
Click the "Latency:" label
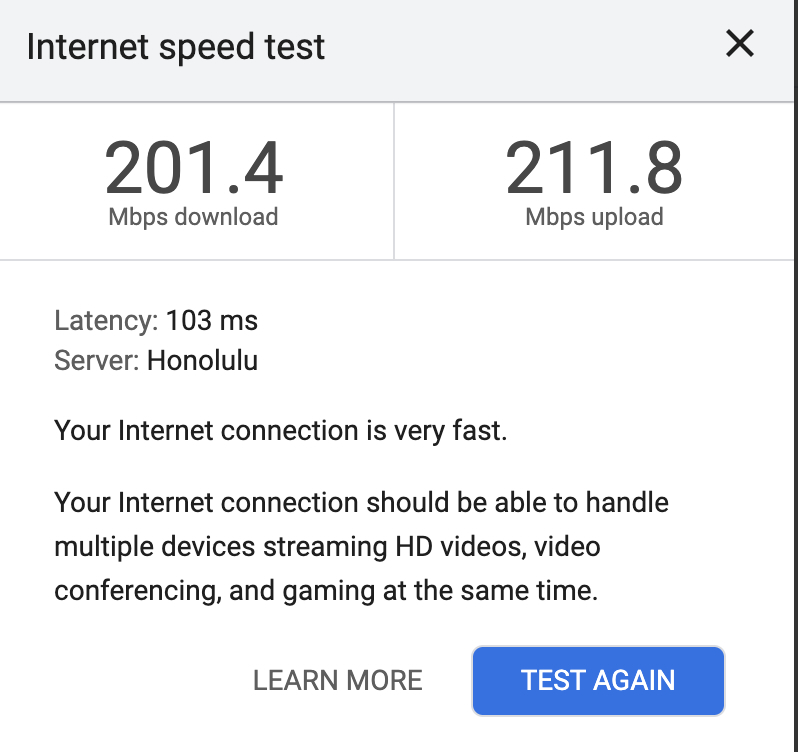coord(106,321)
